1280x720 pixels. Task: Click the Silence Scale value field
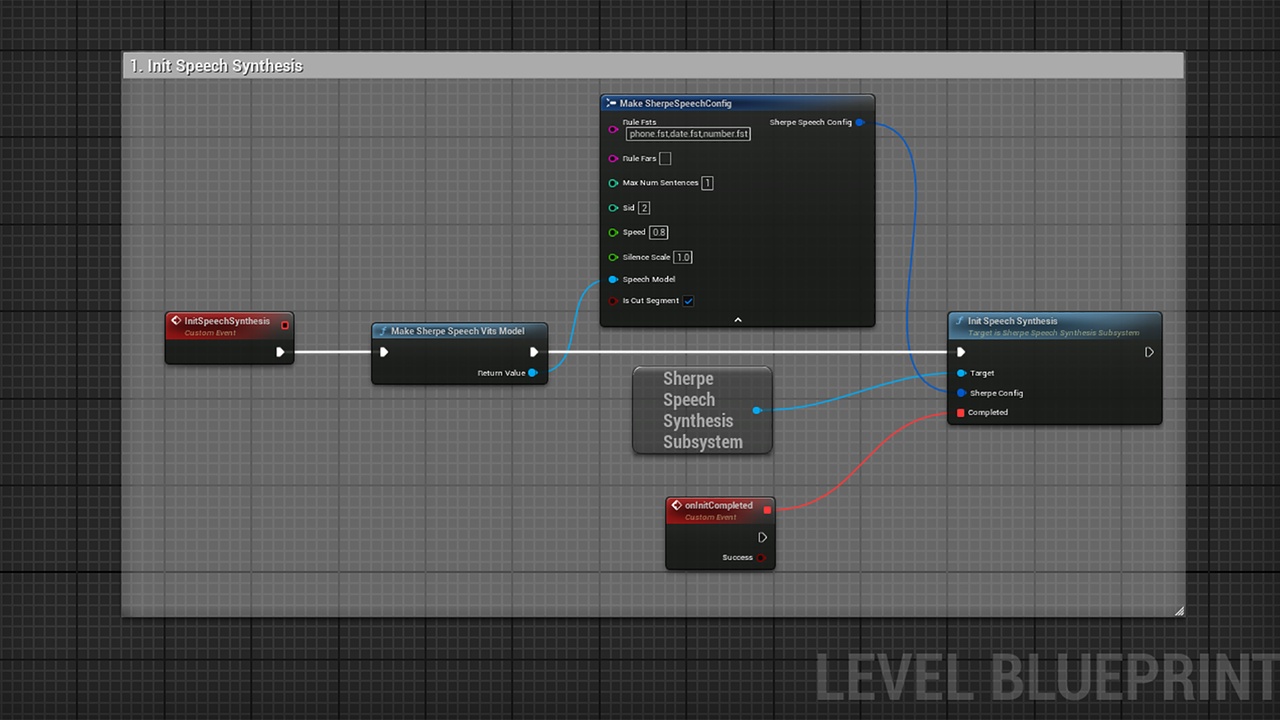pos(683,257)
